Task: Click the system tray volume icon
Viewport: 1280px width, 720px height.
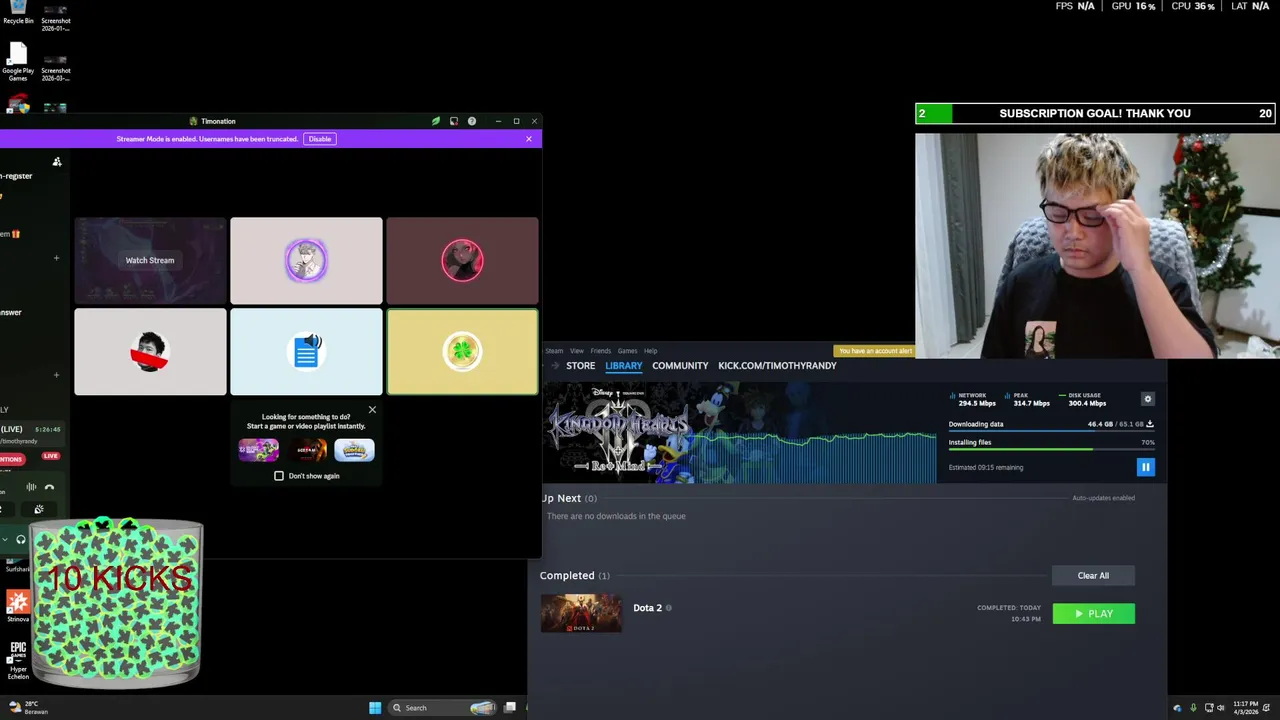Action: pos(1221,708)
